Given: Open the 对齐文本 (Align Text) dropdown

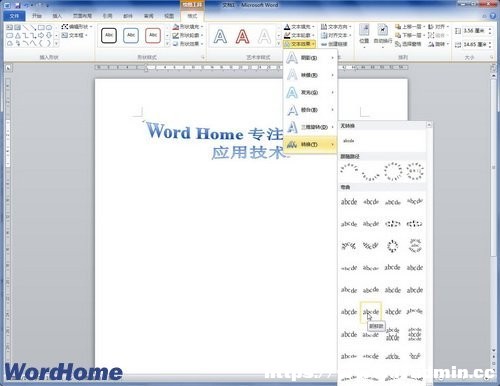Looking at the screenshot, I should [336, 35].
